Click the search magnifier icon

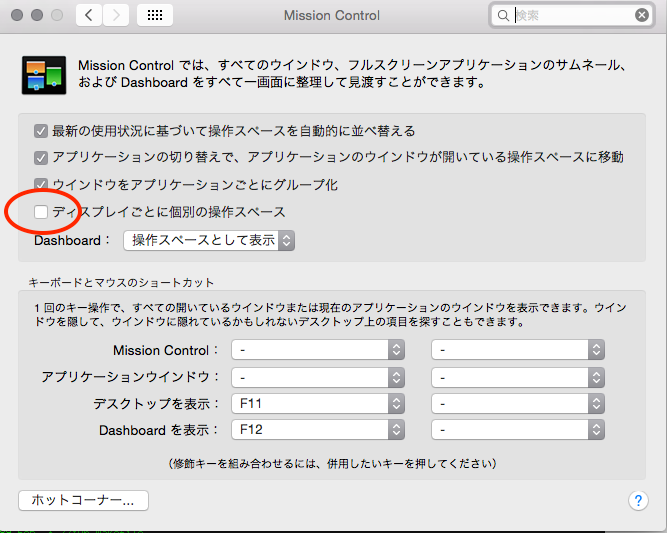click(x=503, y=16)
